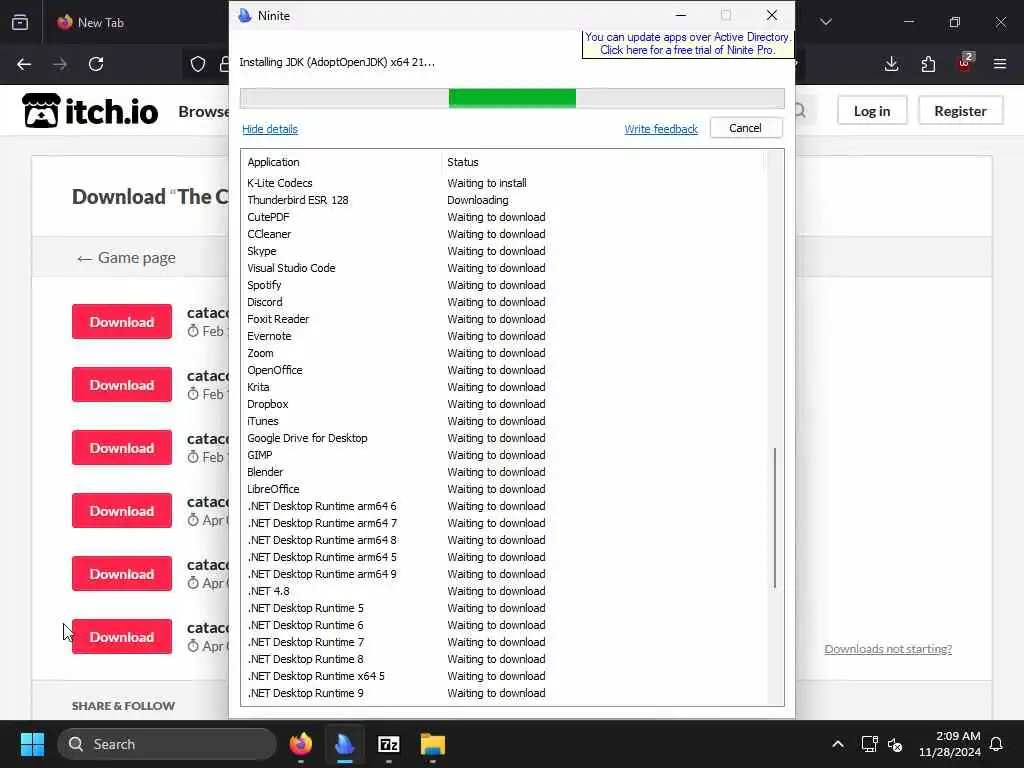Reload the page in Firefox
The width and height of the screenshot is (1024, 768).
[96, 64]
